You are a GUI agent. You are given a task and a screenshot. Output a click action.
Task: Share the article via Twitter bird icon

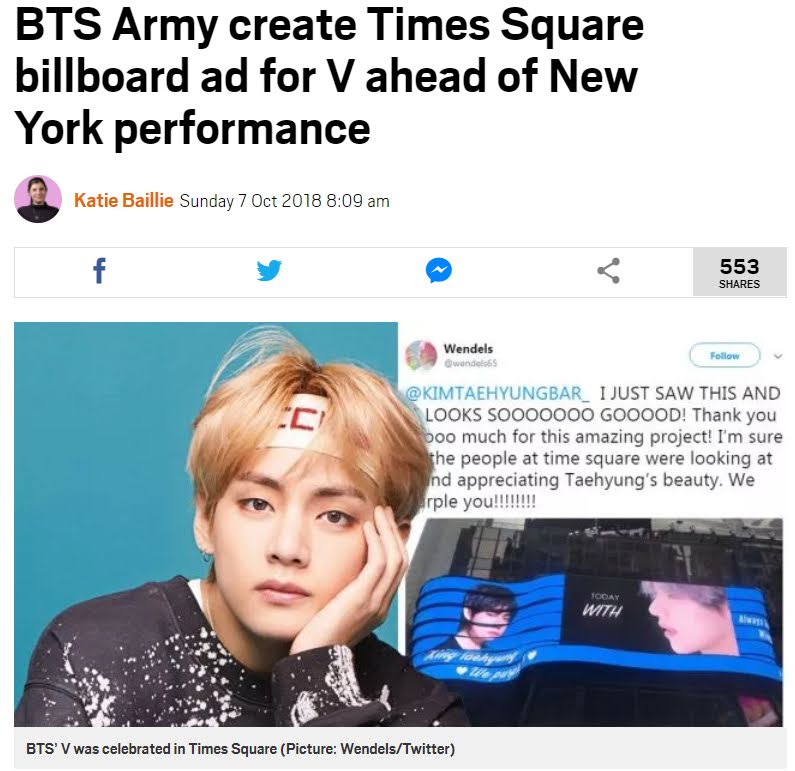[269, 271]
